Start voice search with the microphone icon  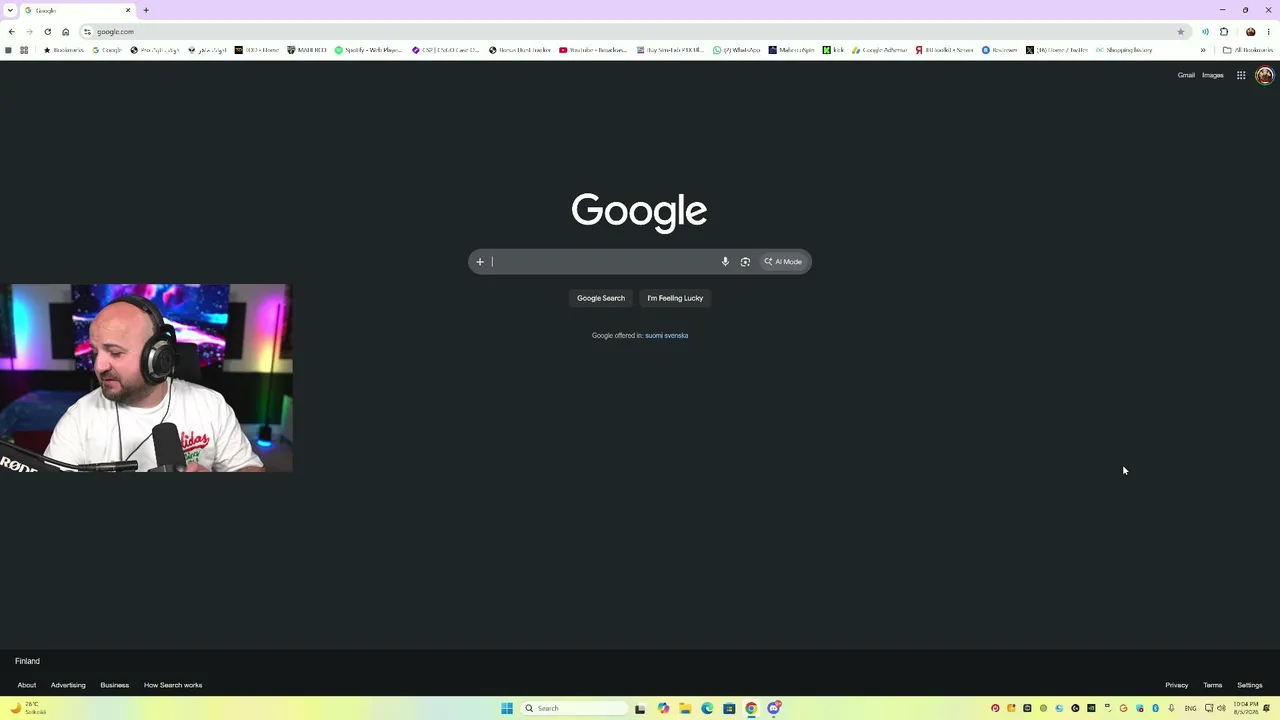(725, 262)
